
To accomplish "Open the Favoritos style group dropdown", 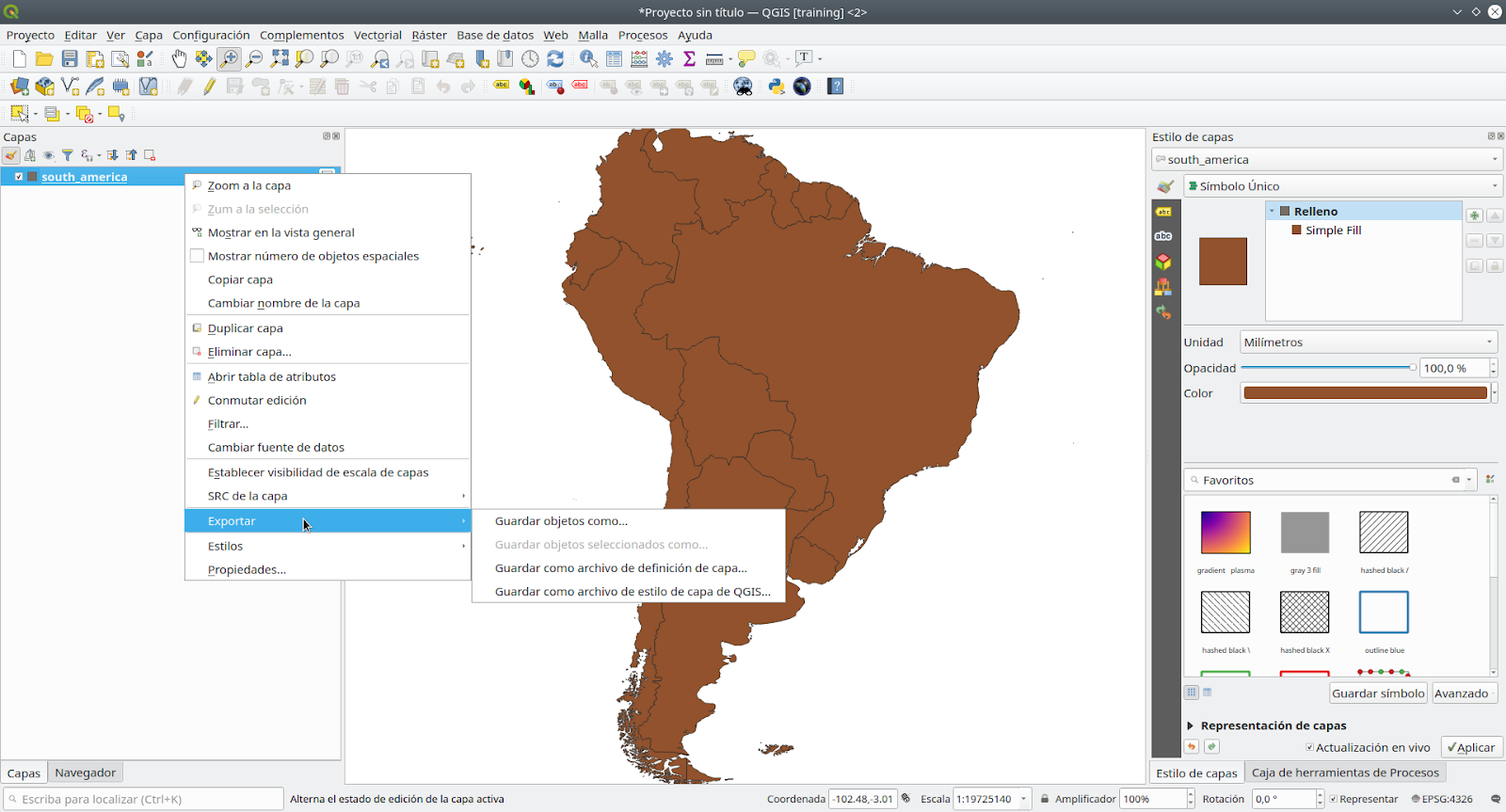I will [x=1469, y=480].
